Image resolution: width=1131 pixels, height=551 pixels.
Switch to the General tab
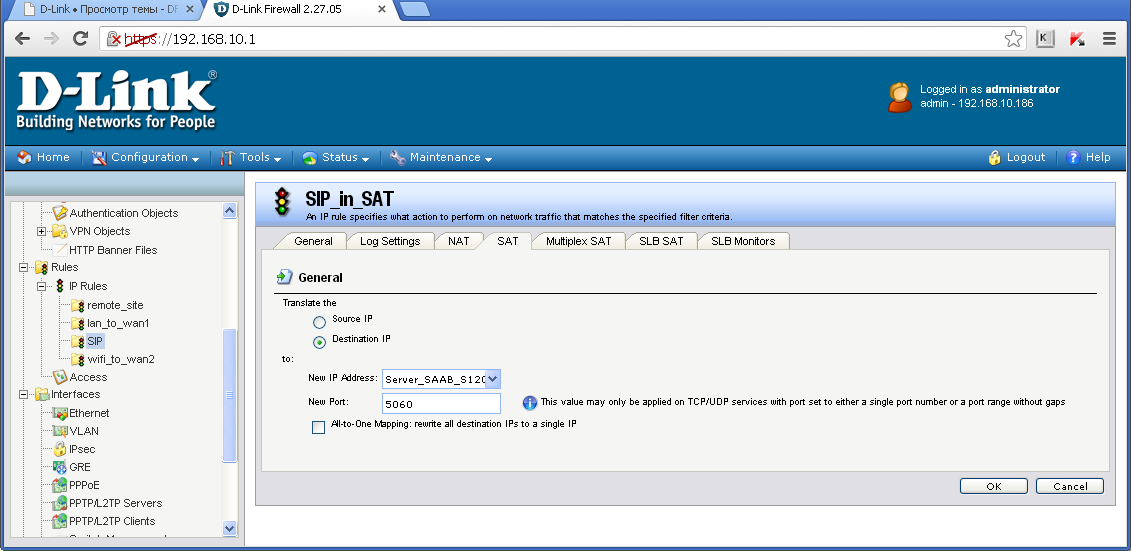tap(313, 241)
